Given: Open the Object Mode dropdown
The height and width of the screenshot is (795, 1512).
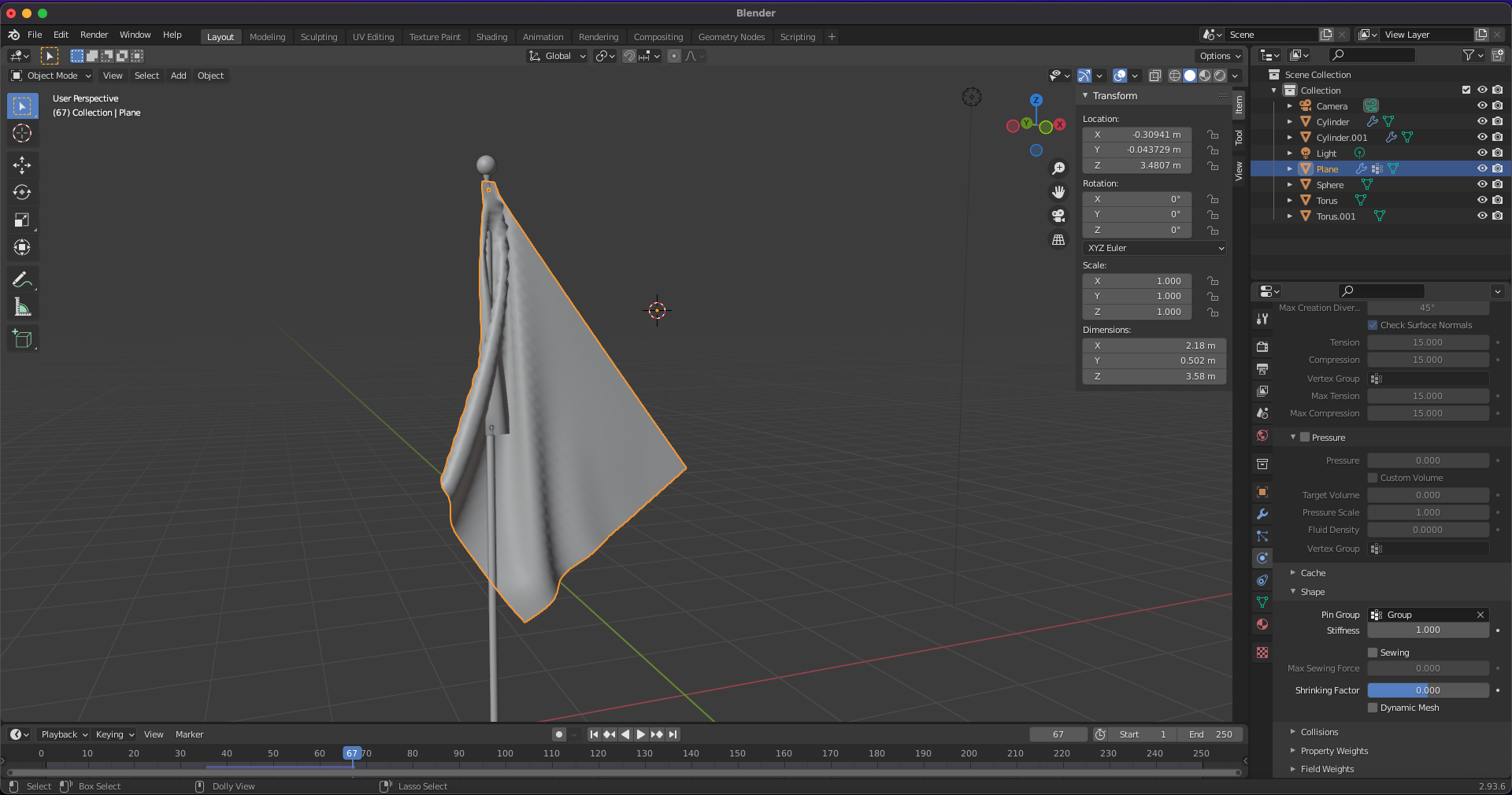Looking at the screenshot, I should point(51,76).
